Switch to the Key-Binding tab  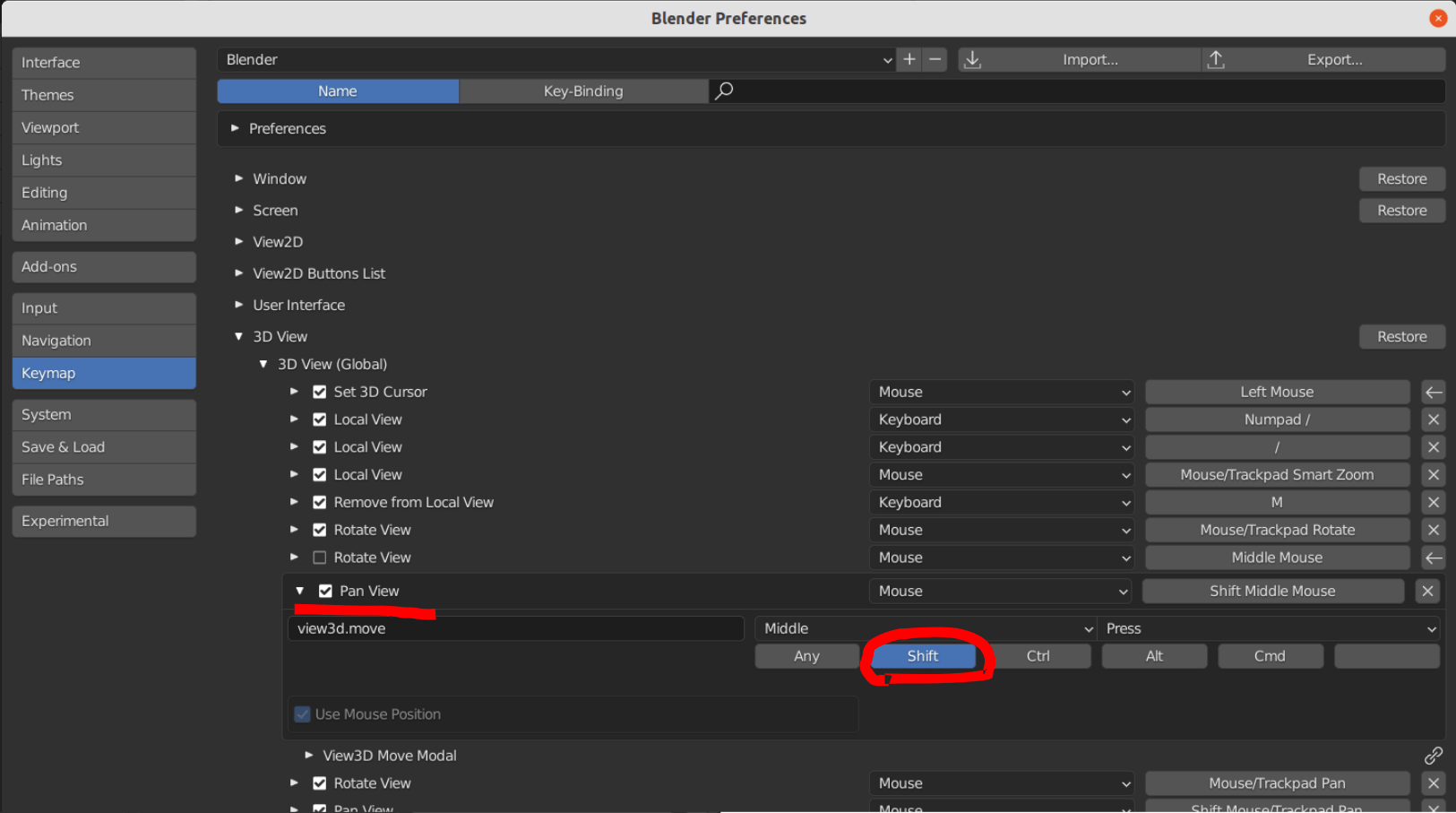tap(583, 91)
